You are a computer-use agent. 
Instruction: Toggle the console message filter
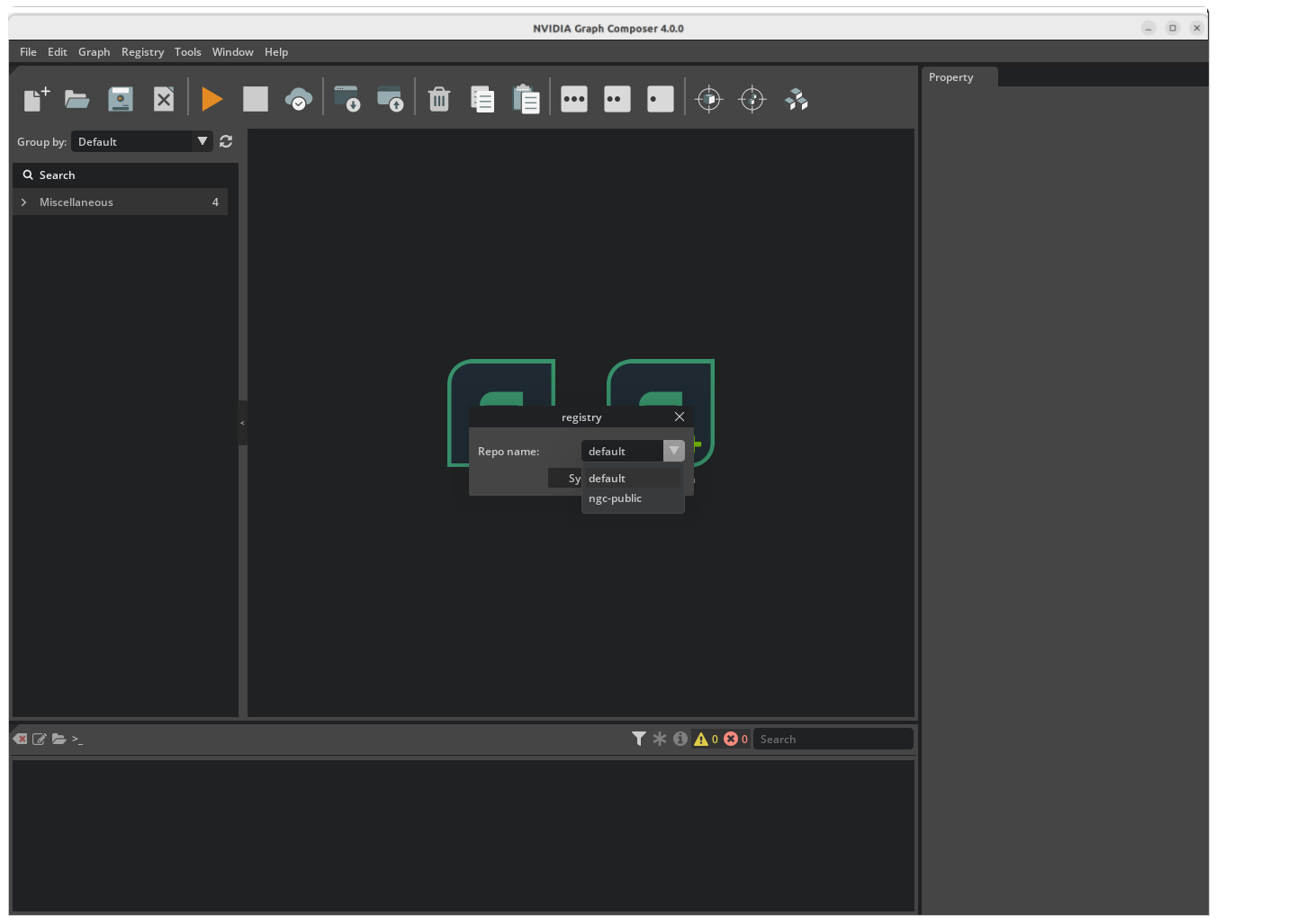639,738
